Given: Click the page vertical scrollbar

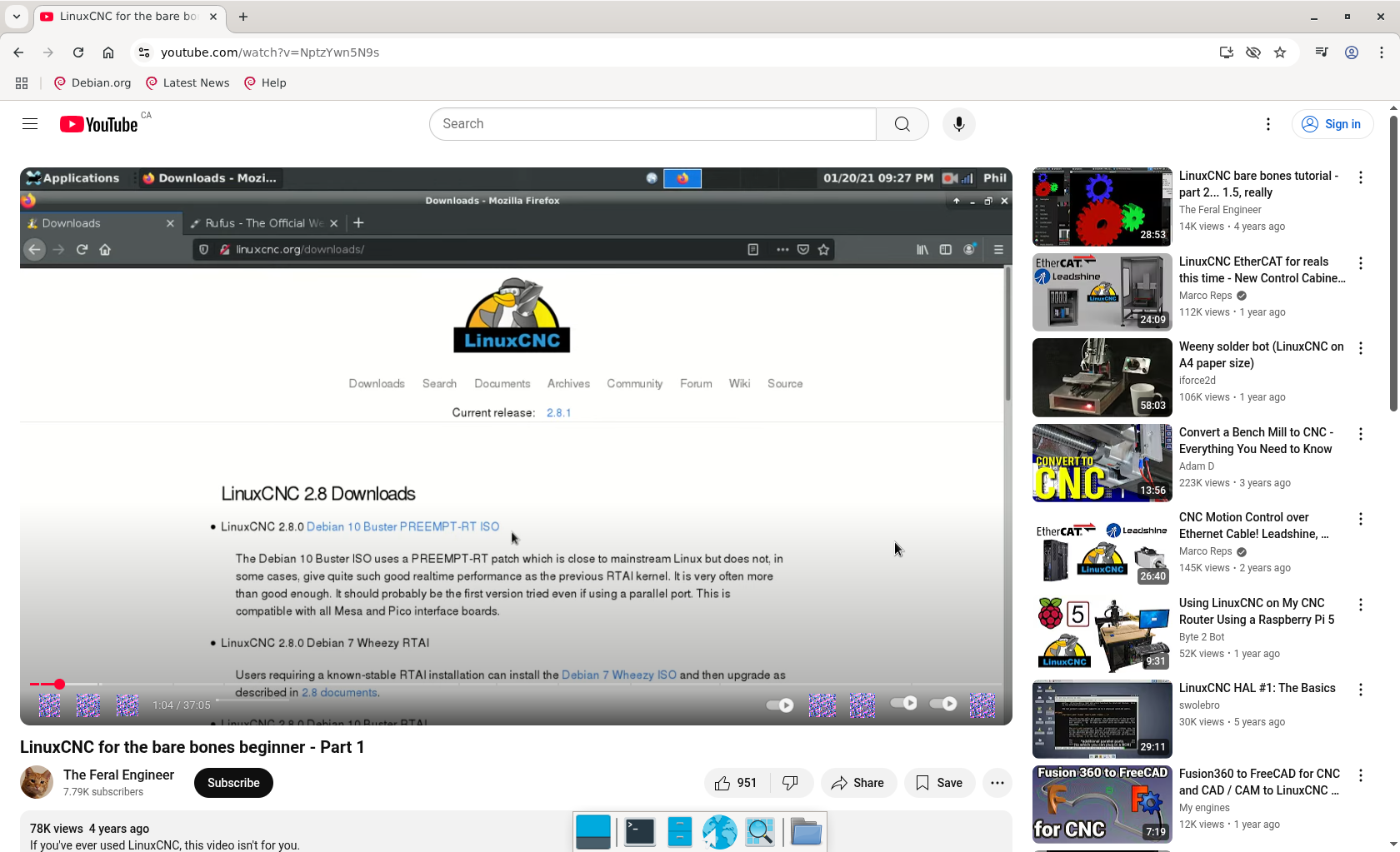Looking at the screenshot, I should pos(1393,264).
